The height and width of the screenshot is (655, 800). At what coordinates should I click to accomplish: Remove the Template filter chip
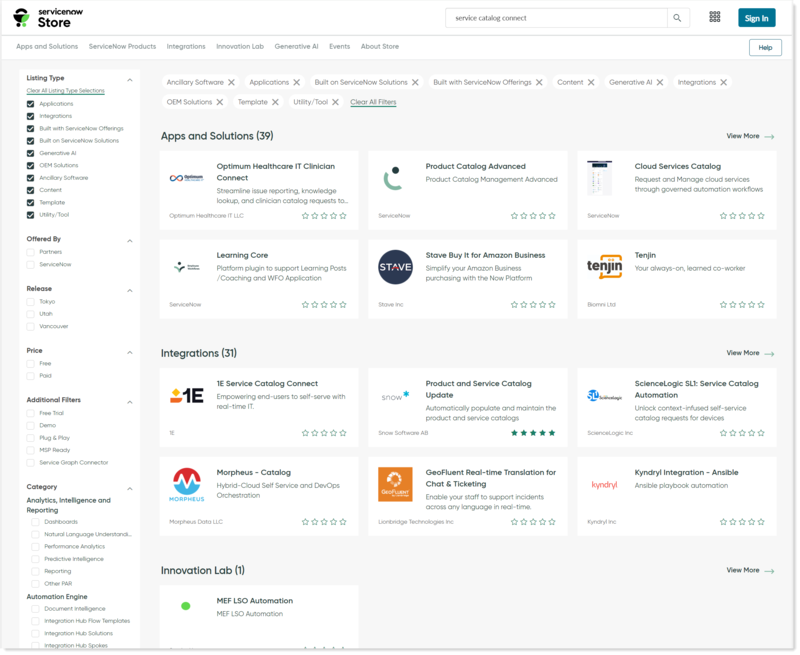tap(276, 102)
